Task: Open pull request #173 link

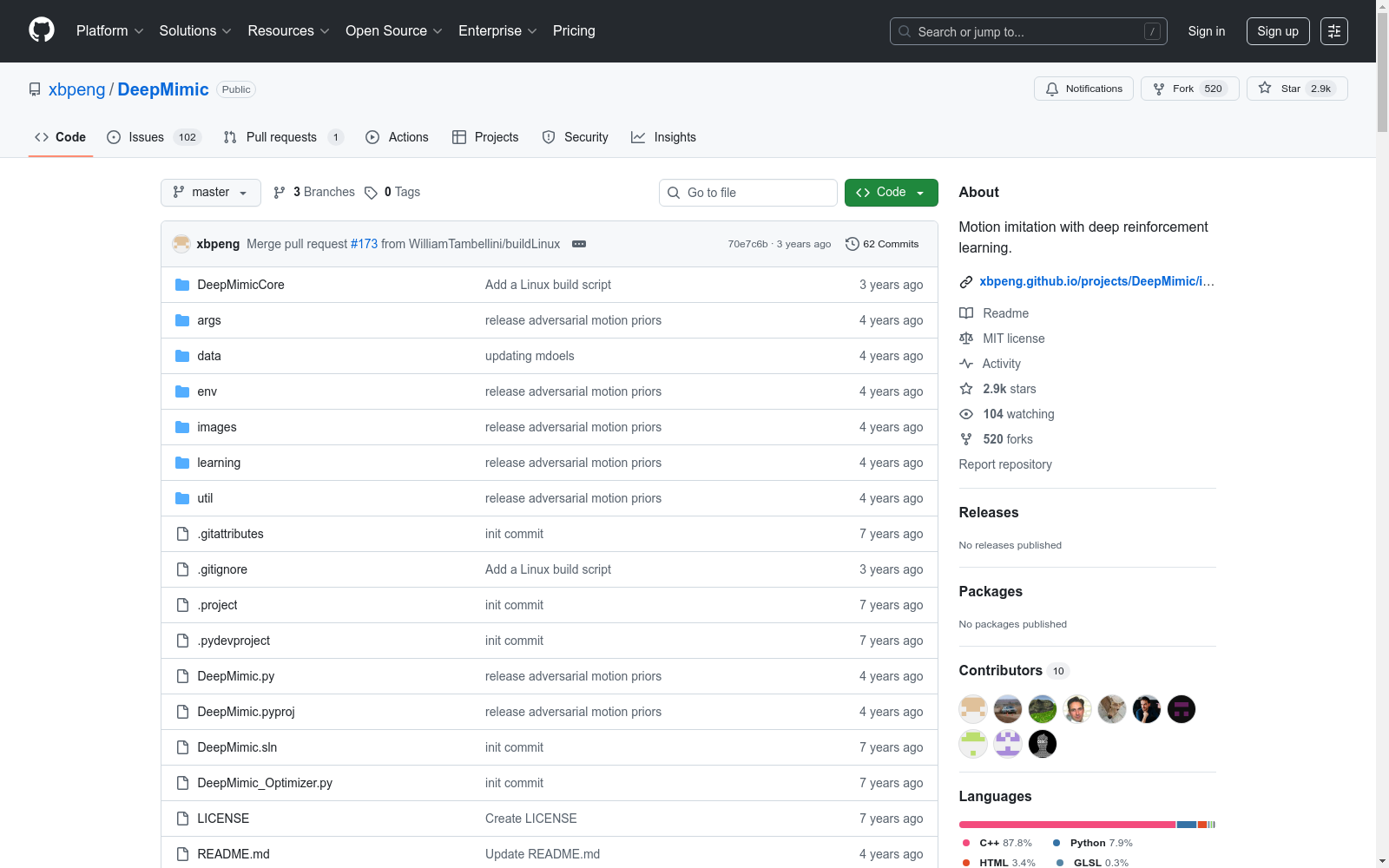Action: [x=364, y=244]
